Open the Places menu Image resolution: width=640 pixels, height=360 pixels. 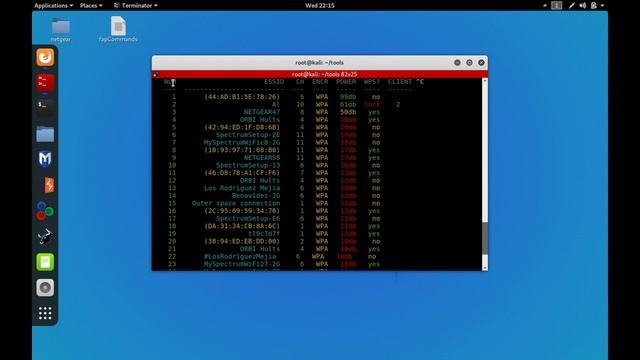point(91,5)
